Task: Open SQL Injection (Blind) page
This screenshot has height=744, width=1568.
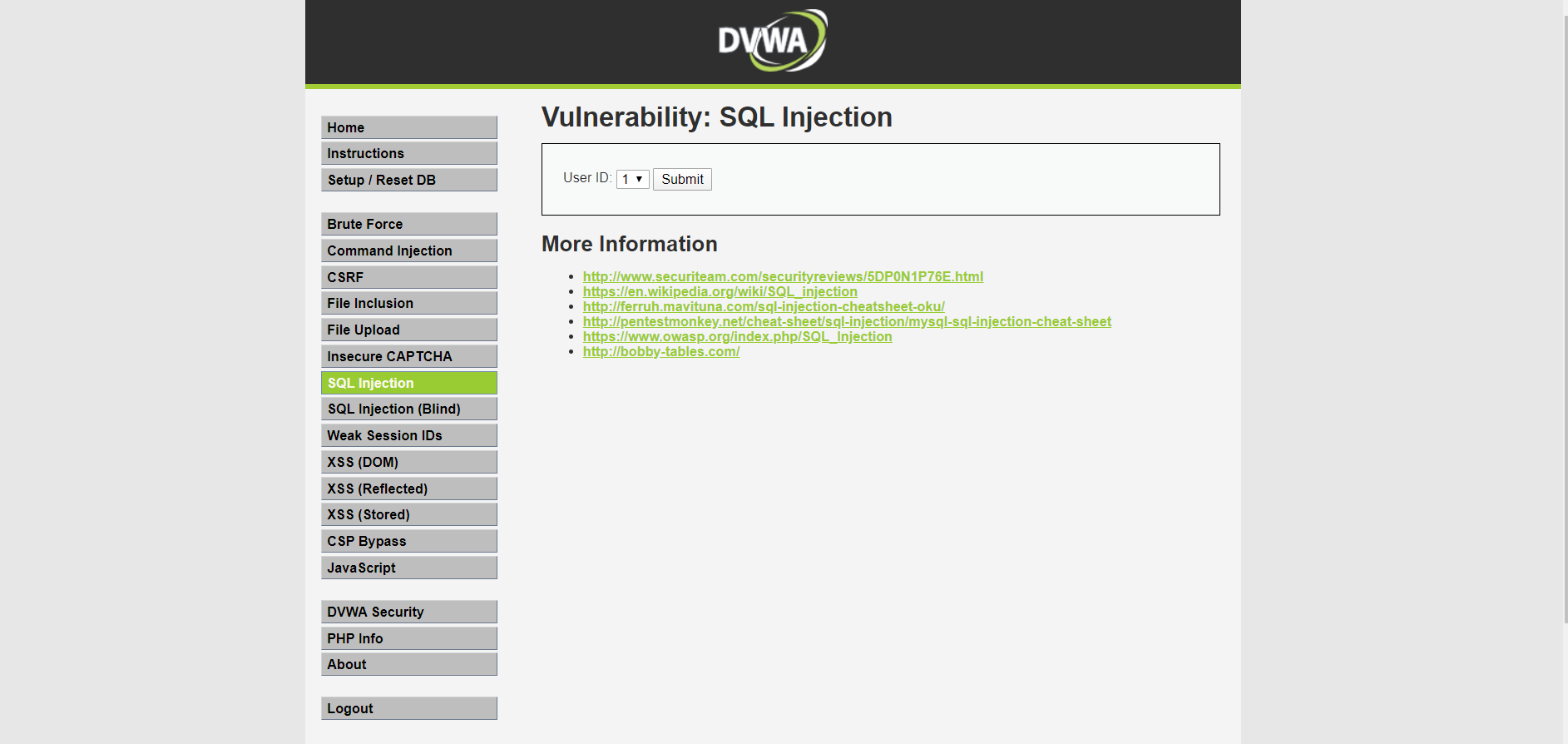Action: (x=409, y=409)
